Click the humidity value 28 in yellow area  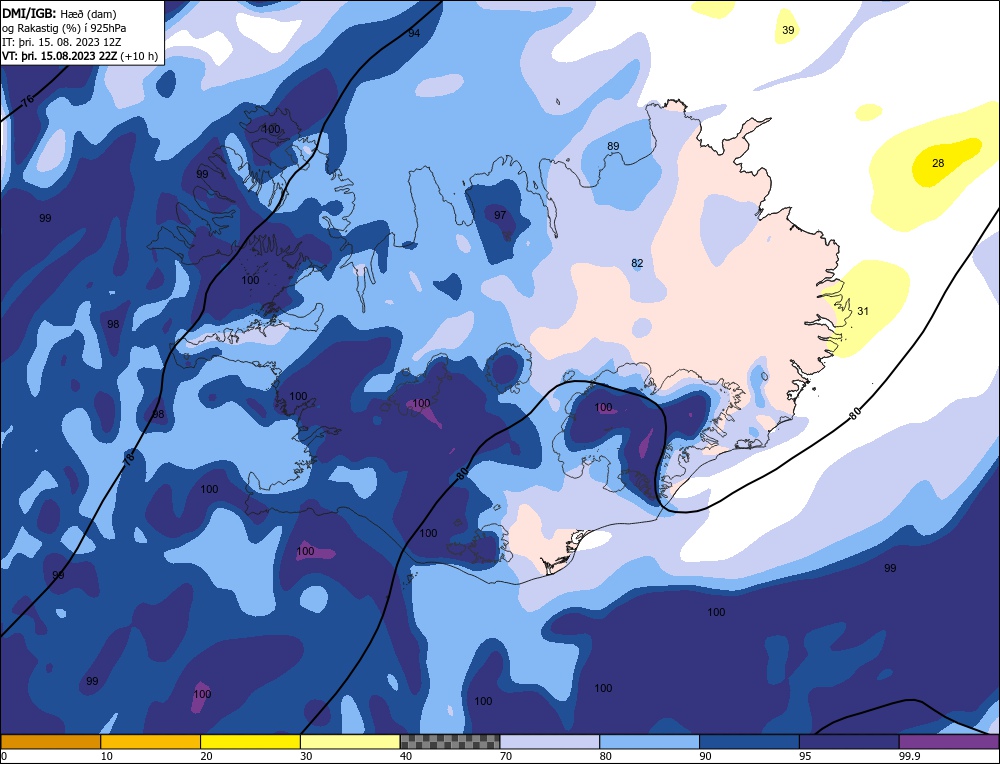pyautogui.click(x=938, y=163)
